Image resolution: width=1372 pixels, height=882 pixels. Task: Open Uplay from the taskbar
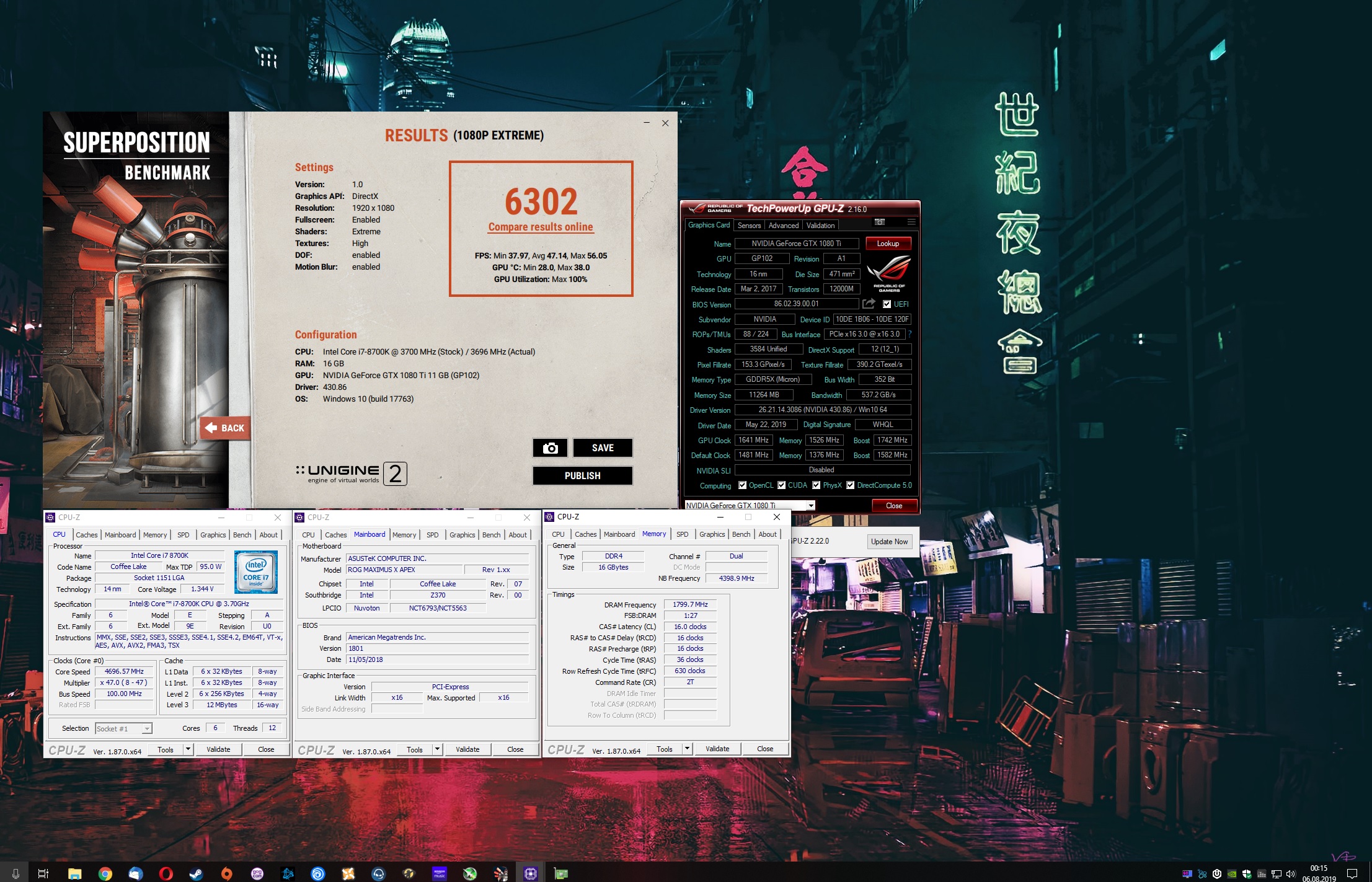point(318,873)
